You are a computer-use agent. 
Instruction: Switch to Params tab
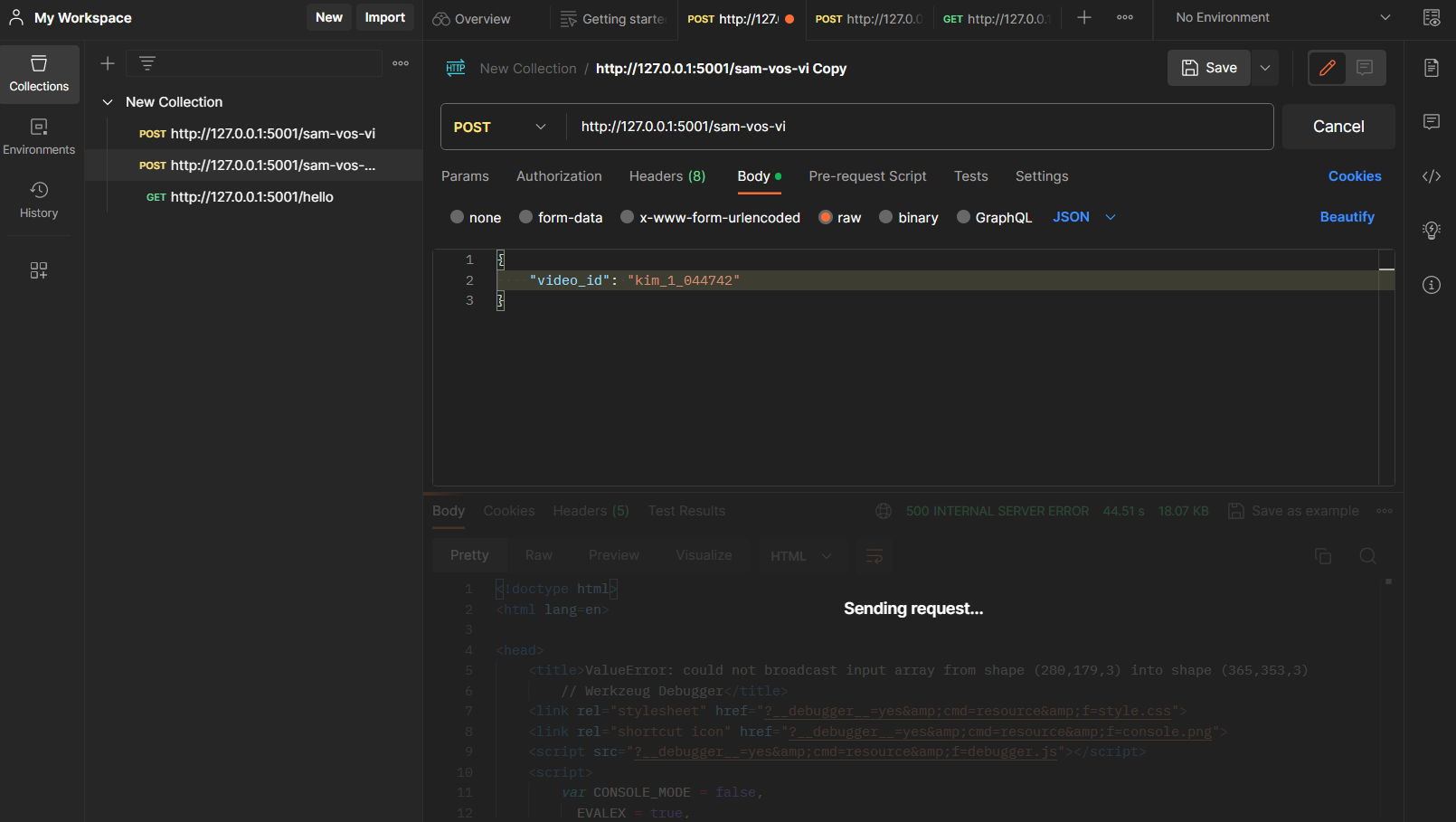click(x=465, y=176)
